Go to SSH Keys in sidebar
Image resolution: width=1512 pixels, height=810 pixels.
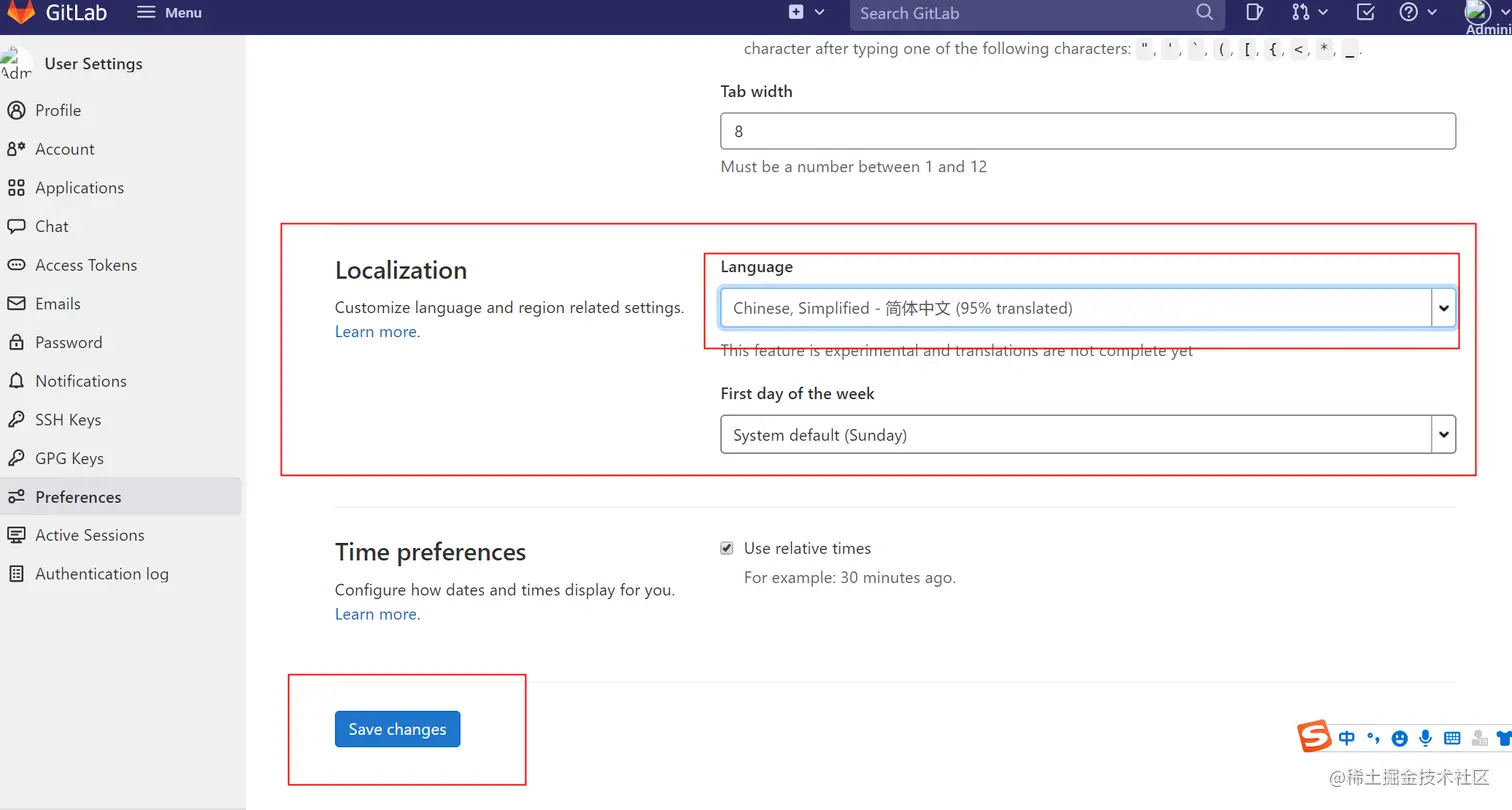click(68, 420)
